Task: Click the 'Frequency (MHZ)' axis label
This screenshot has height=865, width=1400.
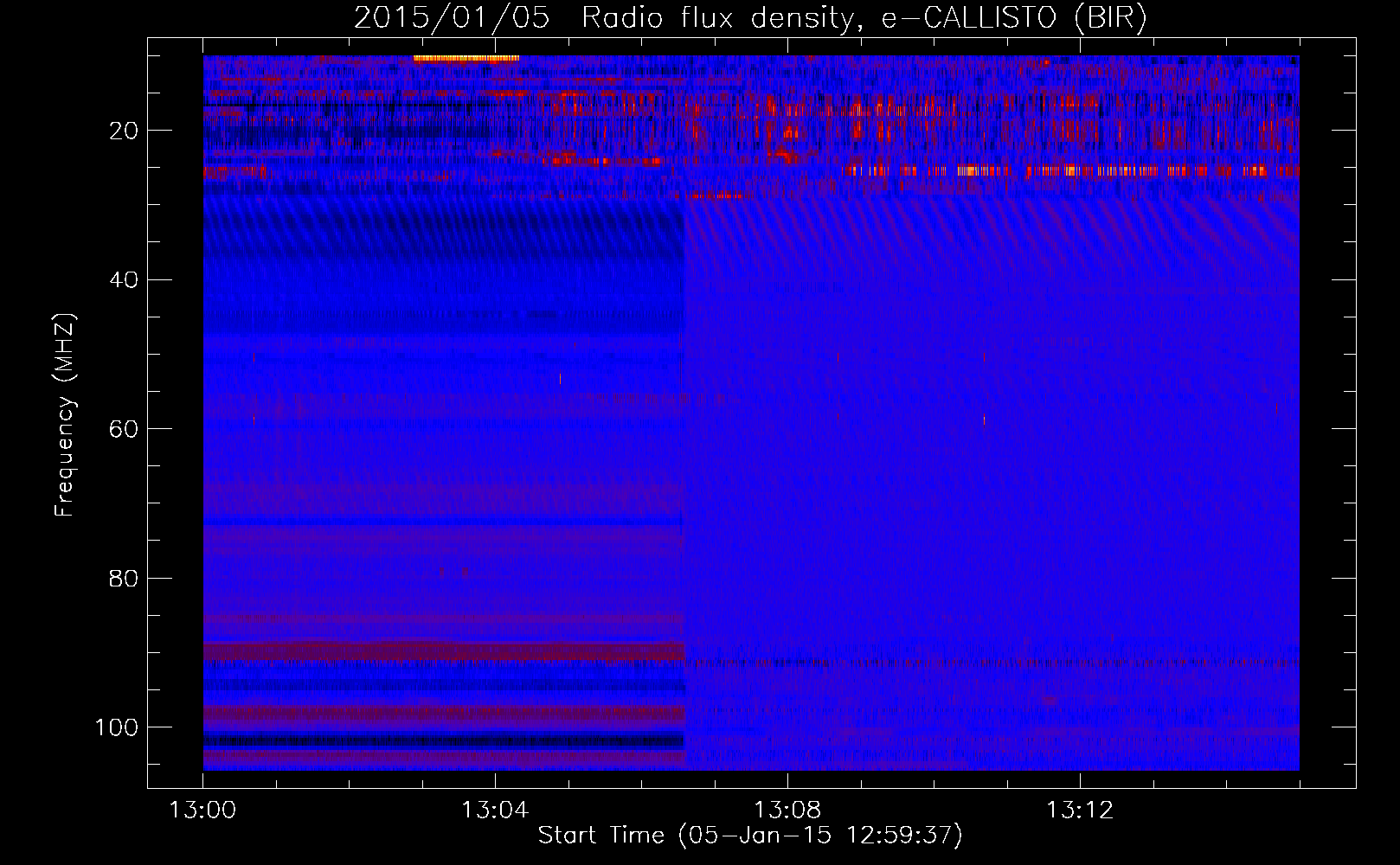Action: pyautogui.click(x=65, y=415)
